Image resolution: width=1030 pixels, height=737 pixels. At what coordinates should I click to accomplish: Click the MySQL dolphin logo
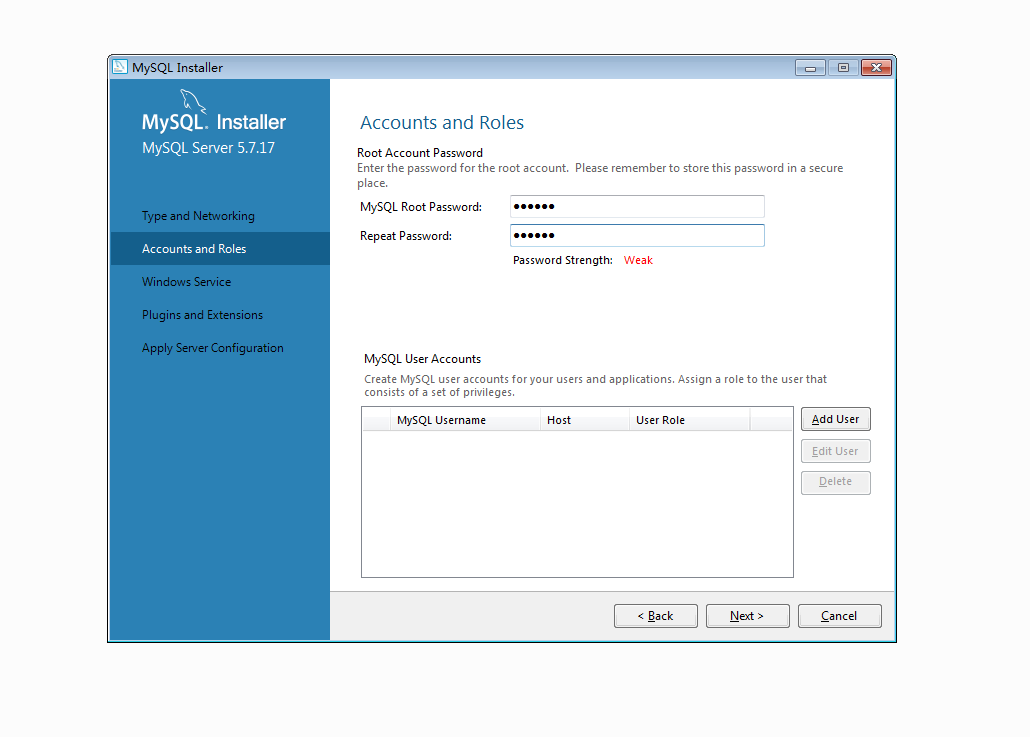pyautogui.click(x=192, y=101)
